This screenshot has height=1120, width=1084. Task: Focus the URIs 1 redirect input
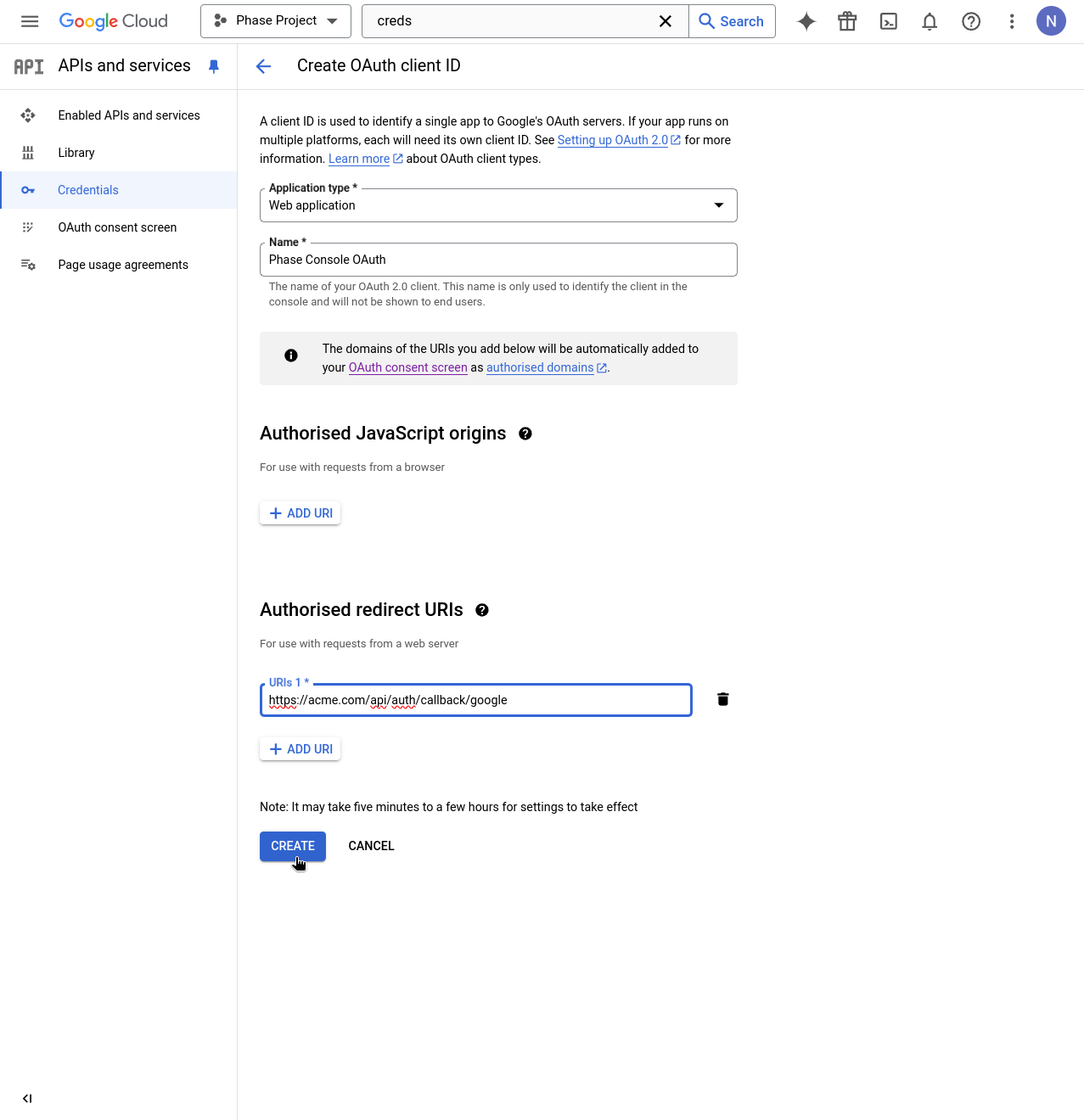(476, 700)
